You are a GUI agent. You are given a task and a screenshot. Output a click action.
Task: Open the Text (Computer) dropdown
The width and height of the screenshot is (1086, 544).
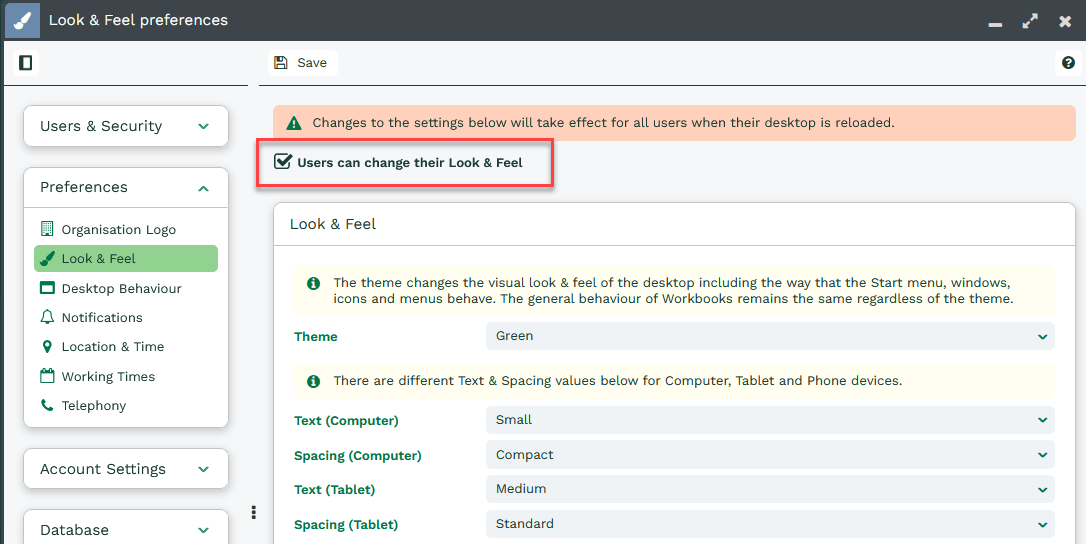769,420
